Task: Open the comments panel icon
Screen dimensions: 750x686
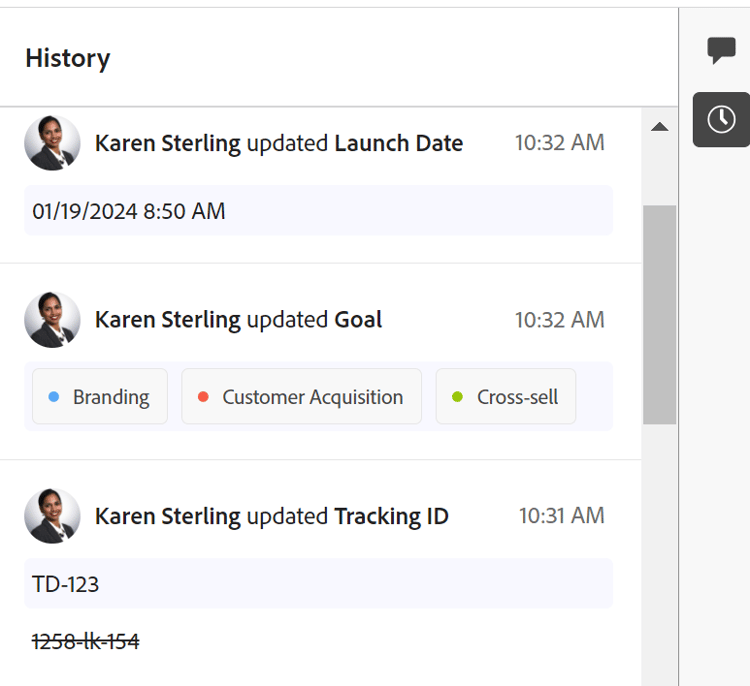Action: click(x=721, y=50)
